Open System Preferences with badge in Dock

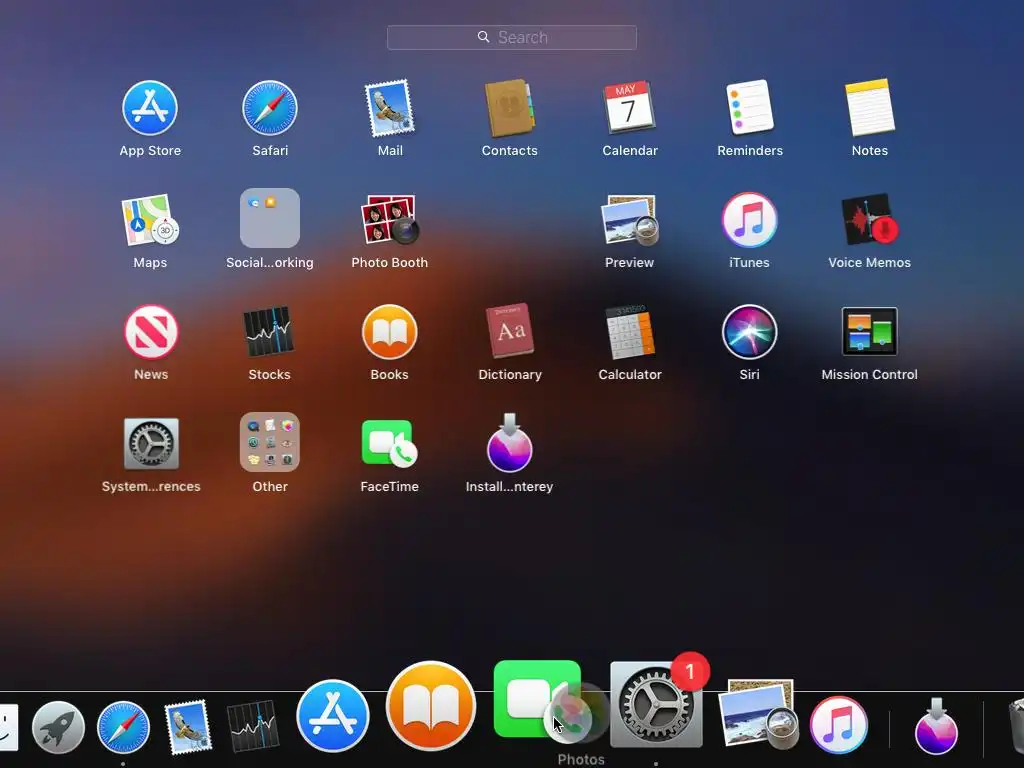[x=656, y=705]
